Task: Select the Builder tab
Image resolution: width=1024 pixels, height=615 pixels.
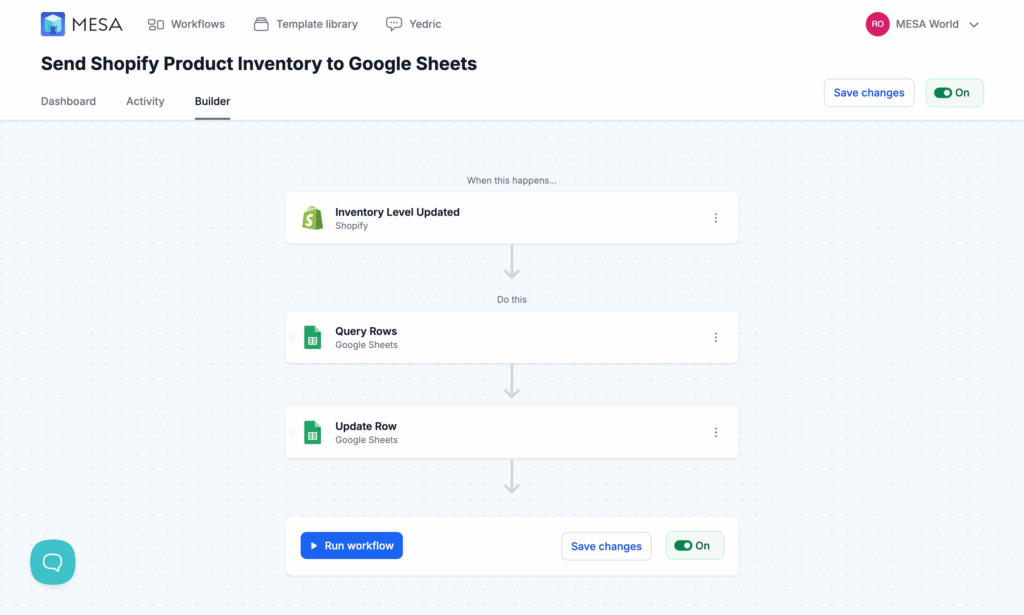Action: pyautogui.click(x=212, y=101)
